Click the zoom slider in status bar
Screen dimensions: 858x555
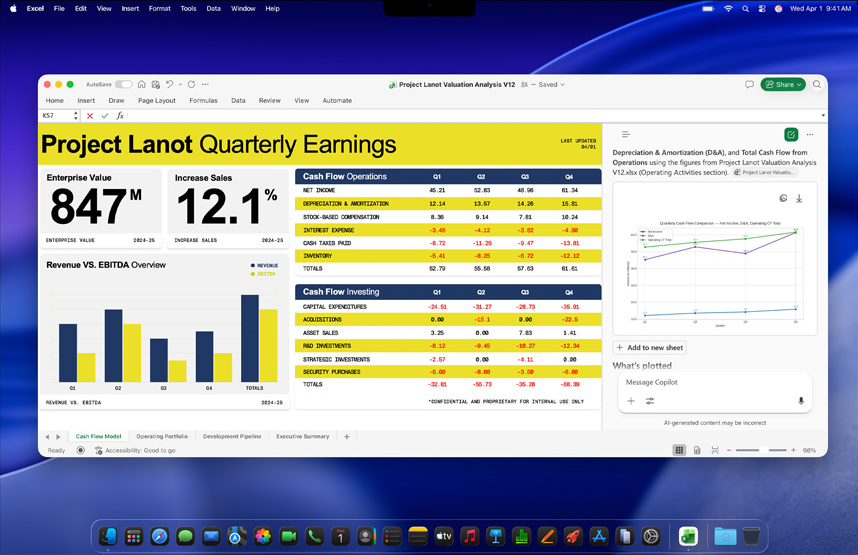click(x=765, y=451)
